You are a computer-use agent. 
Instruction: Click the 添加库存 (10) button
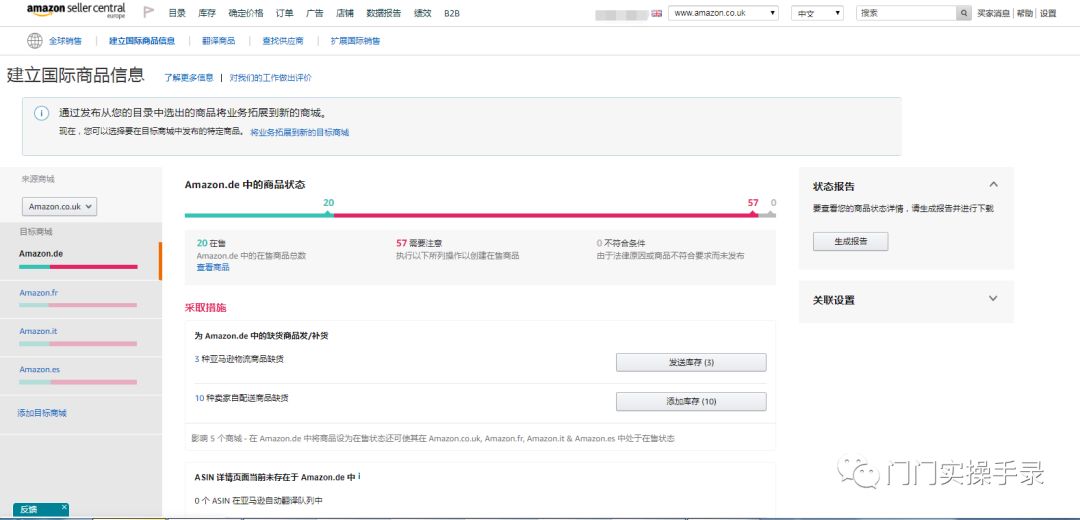691,402
